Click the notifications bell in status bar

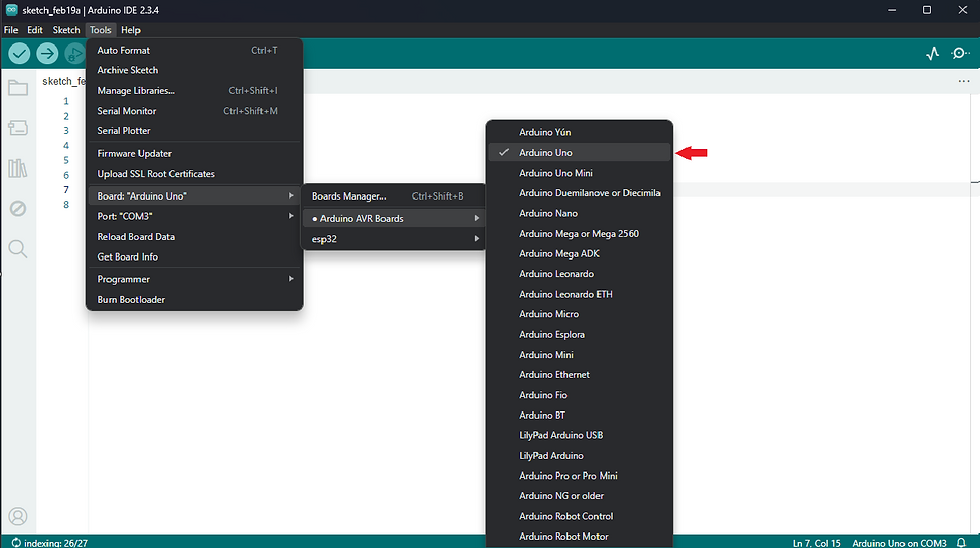tap(961, 542)
